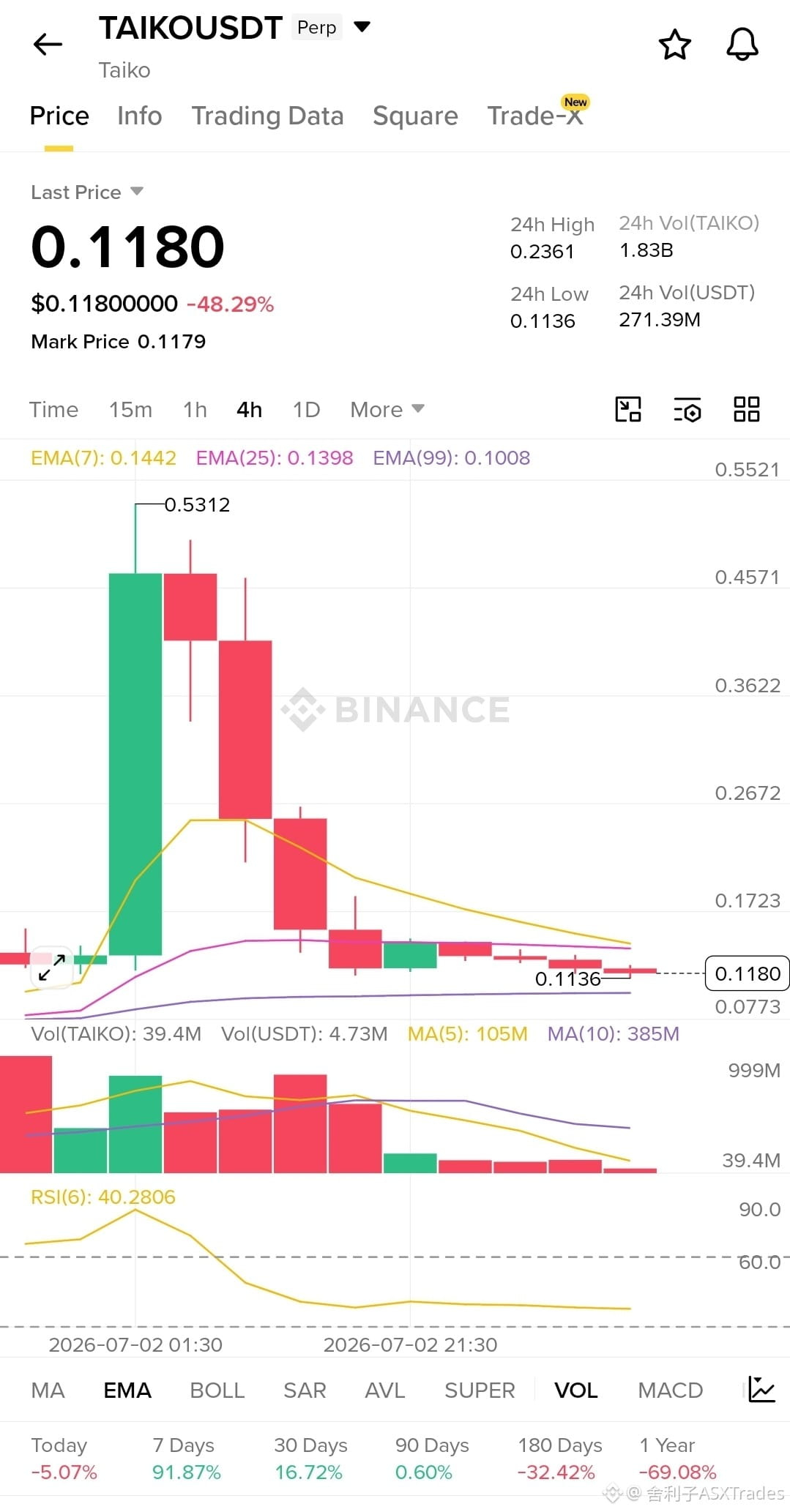Tap the 180 Days -32.42% performance
This screenshot has width=790, height=1512.
click(x=560, y=1459)
